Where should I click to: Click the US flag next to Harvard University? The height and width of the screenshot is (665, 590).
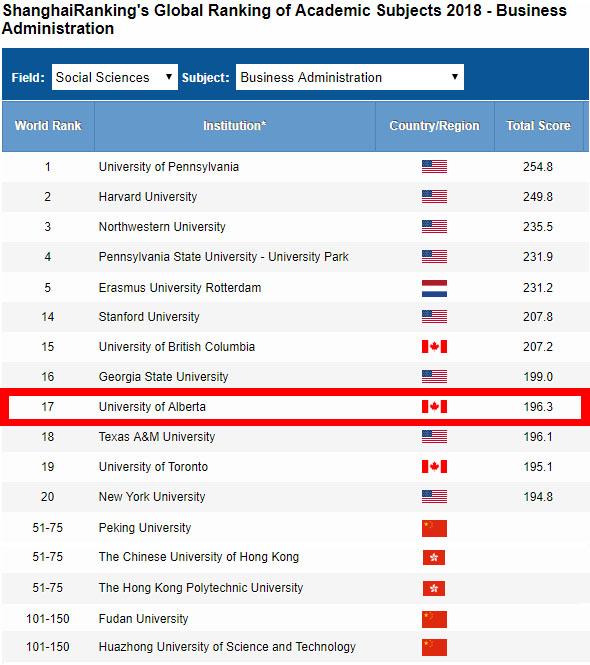(434, 197)
